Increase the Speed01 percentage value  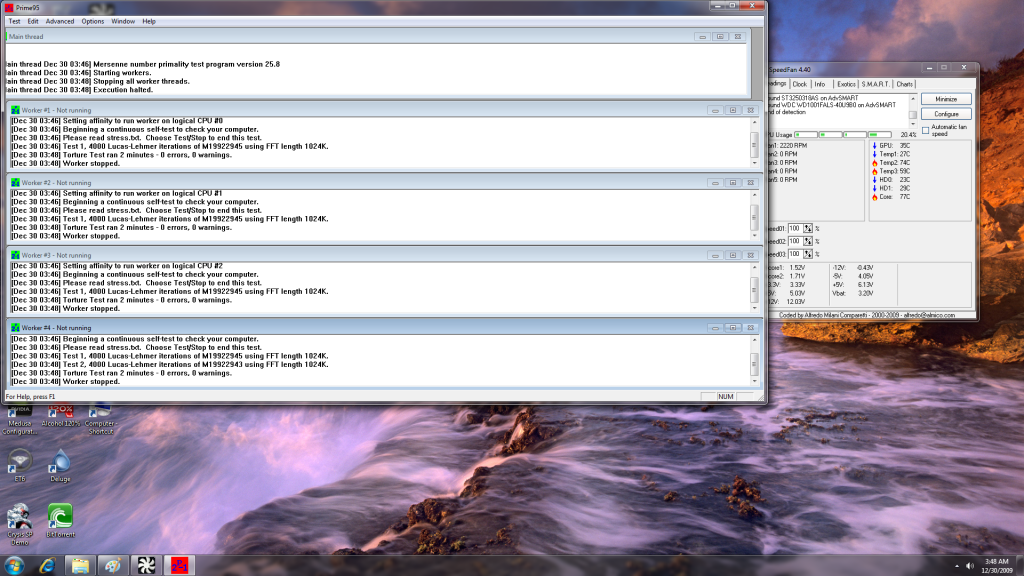click(x=807, y=224)
